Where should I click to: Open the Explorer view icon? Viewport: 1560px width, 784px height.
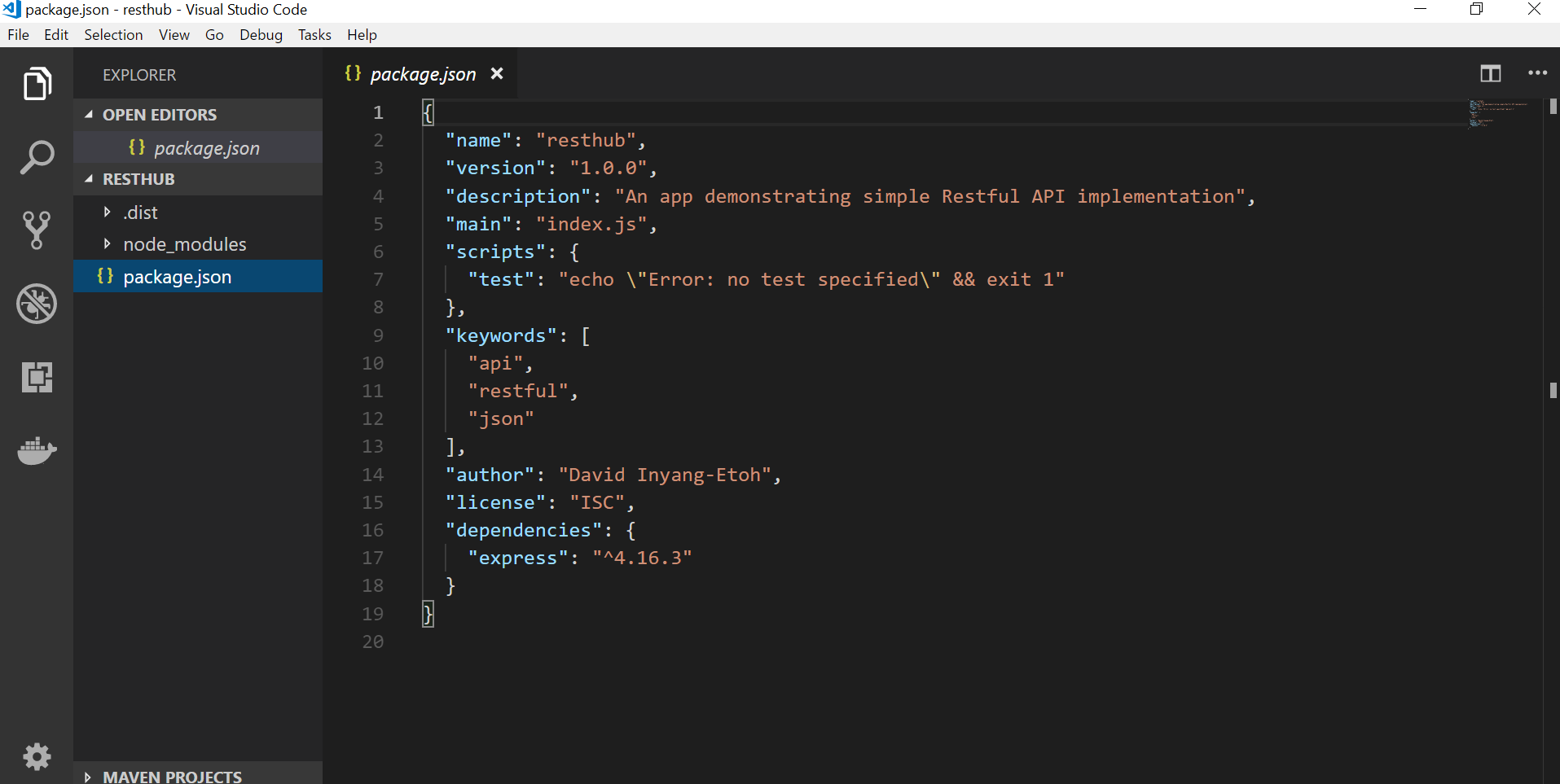pos(37,83)
